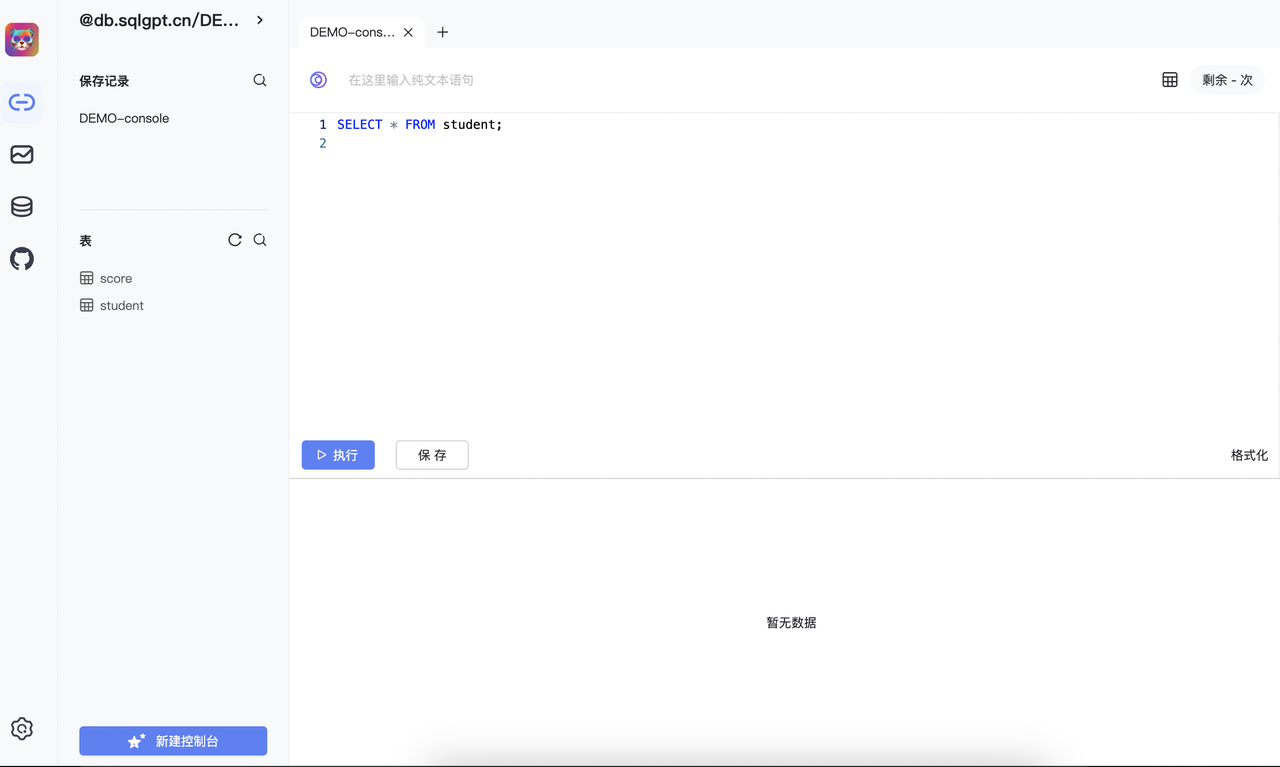
Task: Expand the db.sqlgpt.cn connection chevron
Action: click(x=260, y=20)
